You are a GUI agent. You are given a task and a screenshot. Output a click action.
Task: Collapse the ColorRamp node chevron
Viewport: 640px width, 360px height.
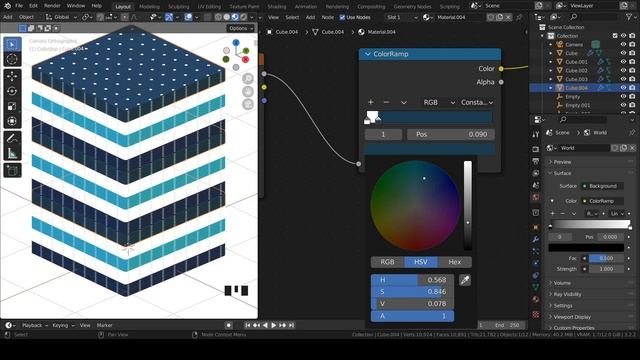tap(368, 54)
